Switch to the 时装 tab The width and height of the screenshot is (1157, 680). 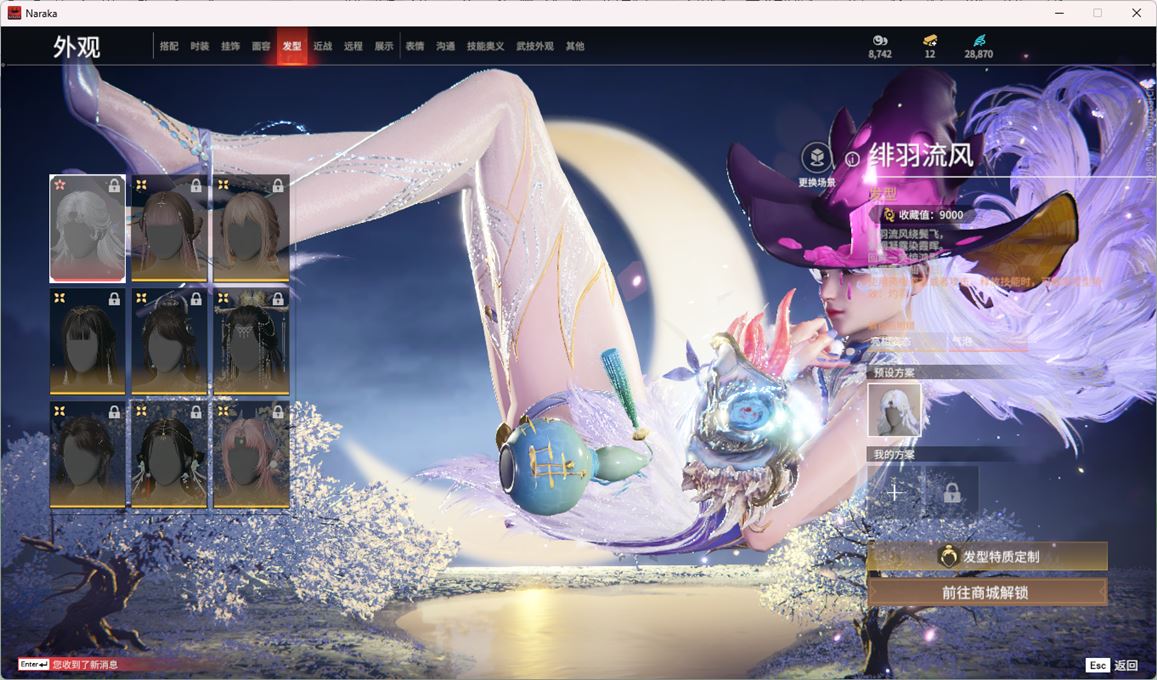tap(200, 46)
